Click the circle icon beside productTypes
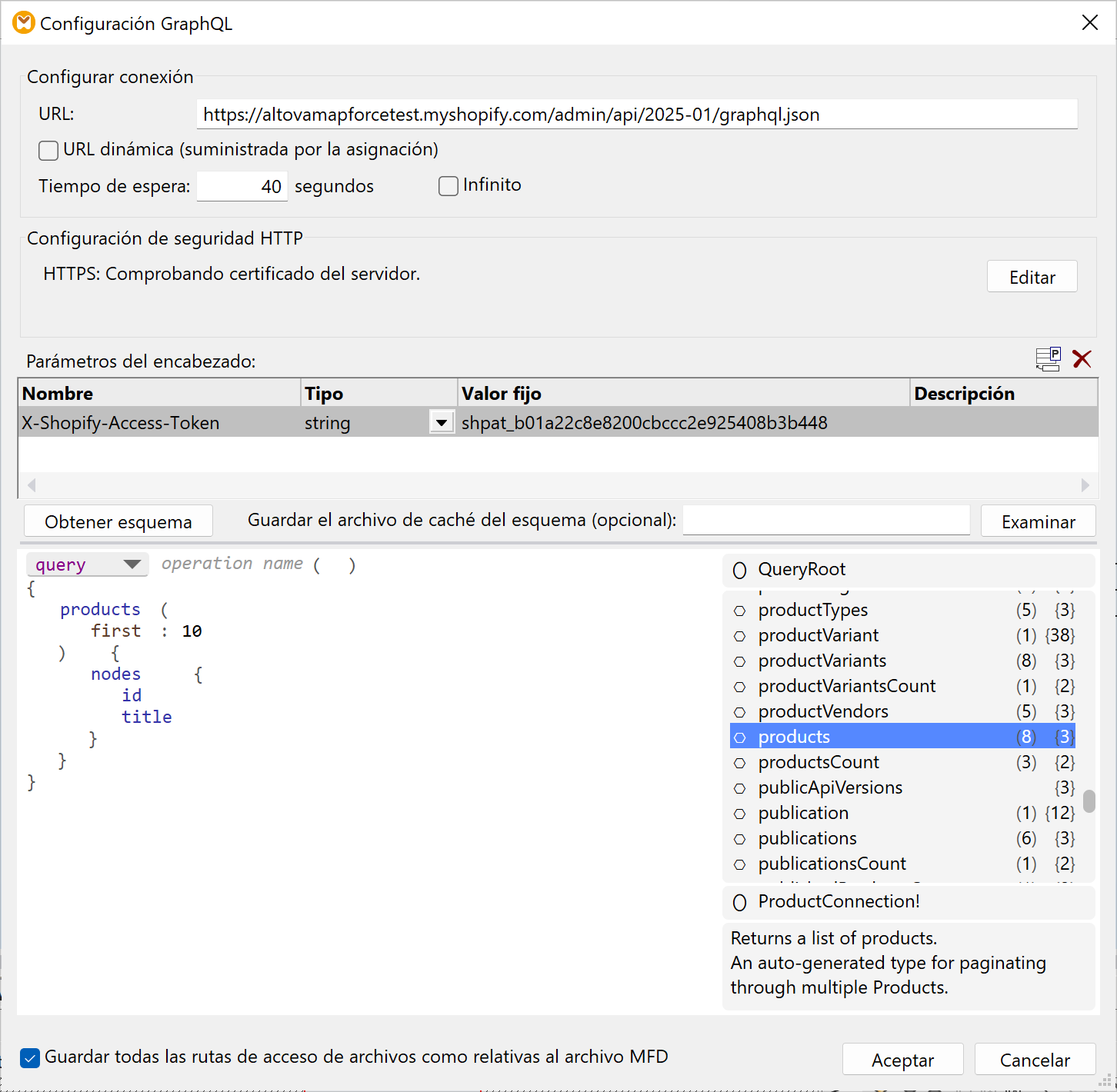 tap(739, 611)
